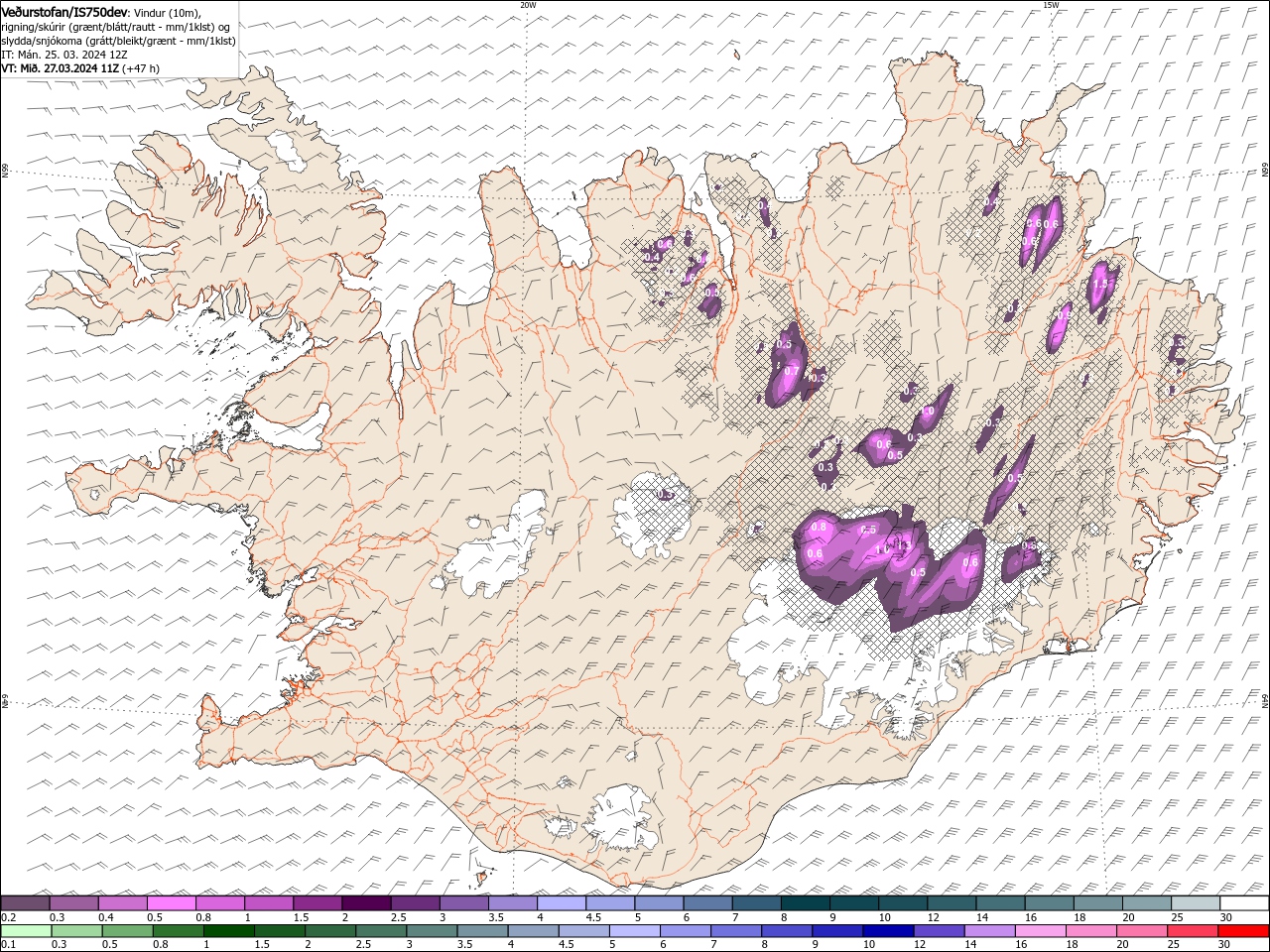Click the 0.2 number under the upper legend
This screenshot has width=1270, height=952.
[x=7, y=917]
